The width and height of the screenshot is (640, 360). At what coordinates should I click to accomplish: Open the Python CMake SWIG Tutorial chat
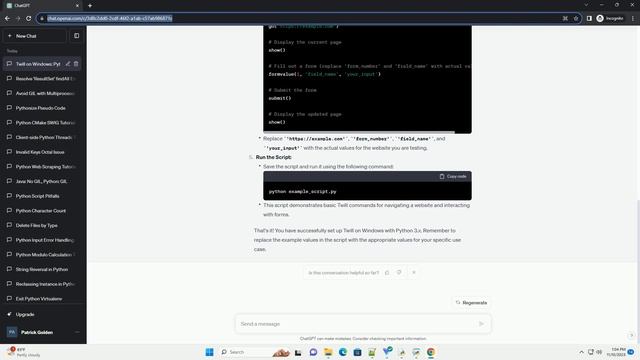(42, 122)
